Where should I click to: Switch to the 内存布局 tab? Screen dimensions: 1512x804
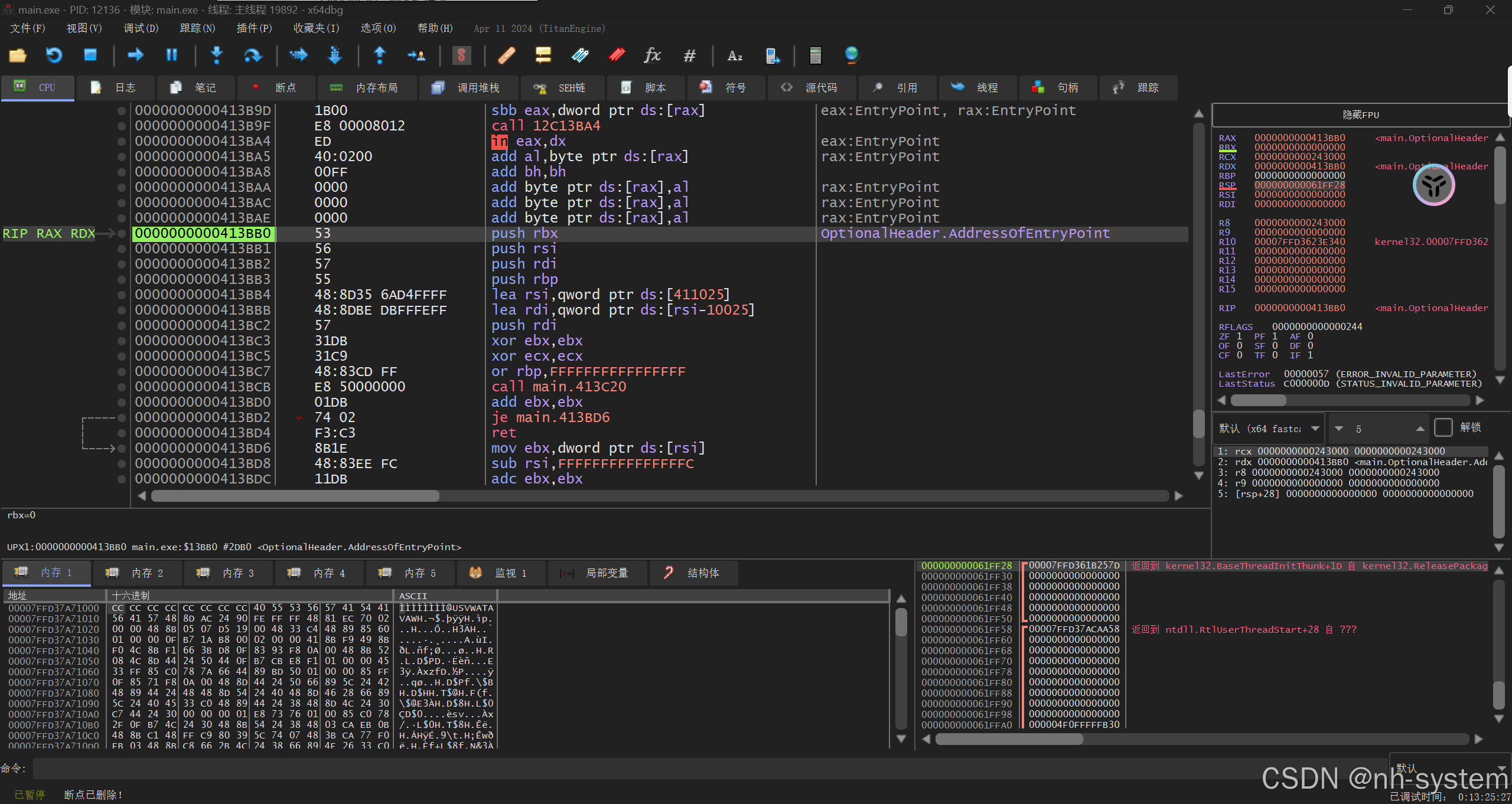[x=367, y=88]
